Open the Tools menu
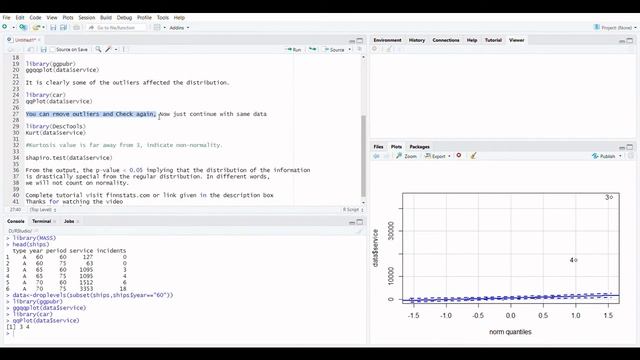Viewport: 640px width, 360px height. (x=162, y=18)
